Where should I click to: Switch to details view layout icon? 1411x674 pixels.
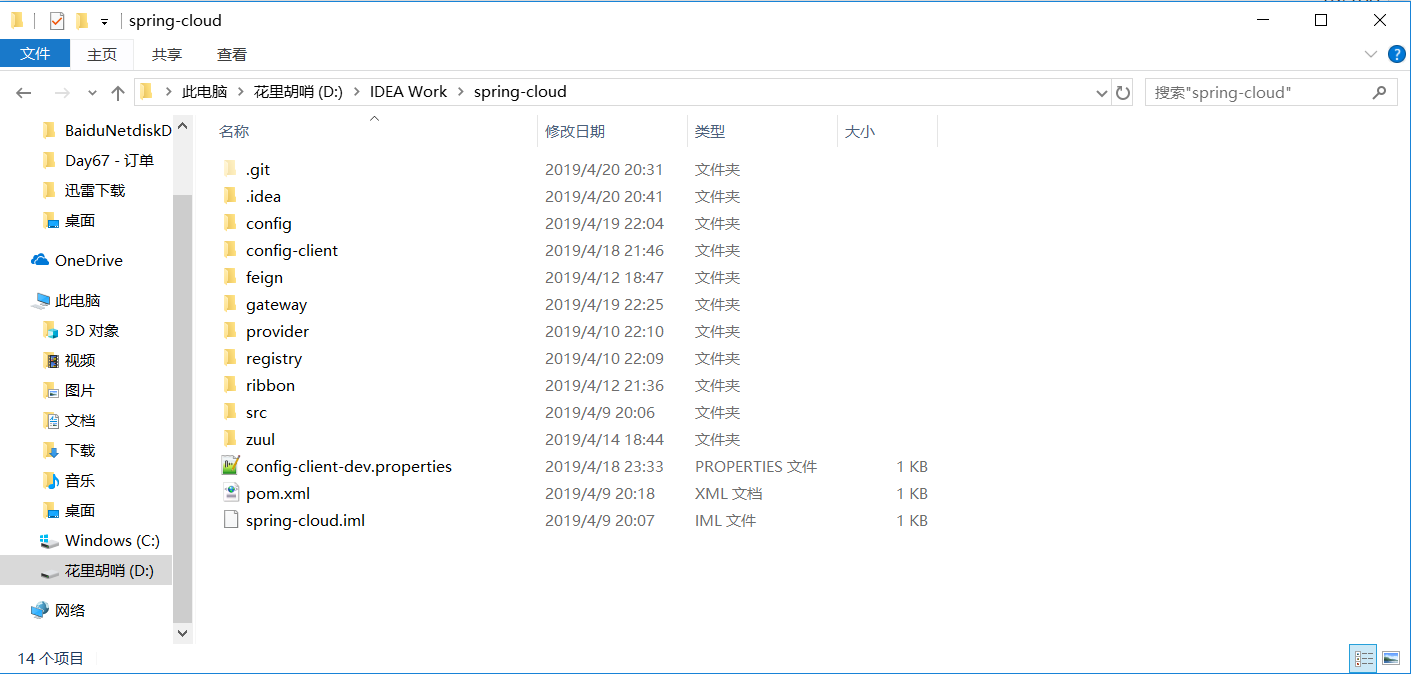pyautogui.click(x=1363, y=658)
